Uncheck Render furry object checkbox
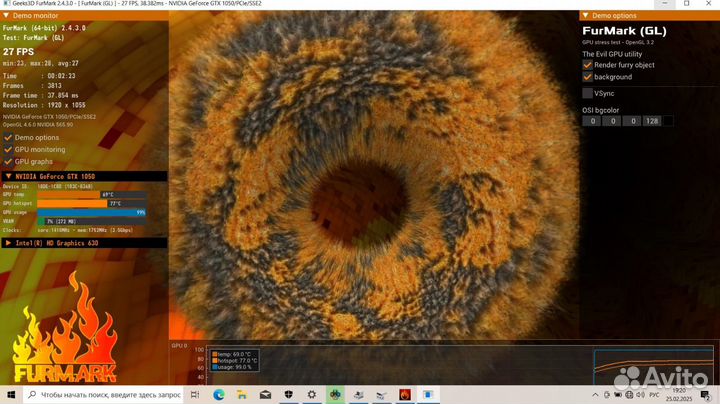 588,65
